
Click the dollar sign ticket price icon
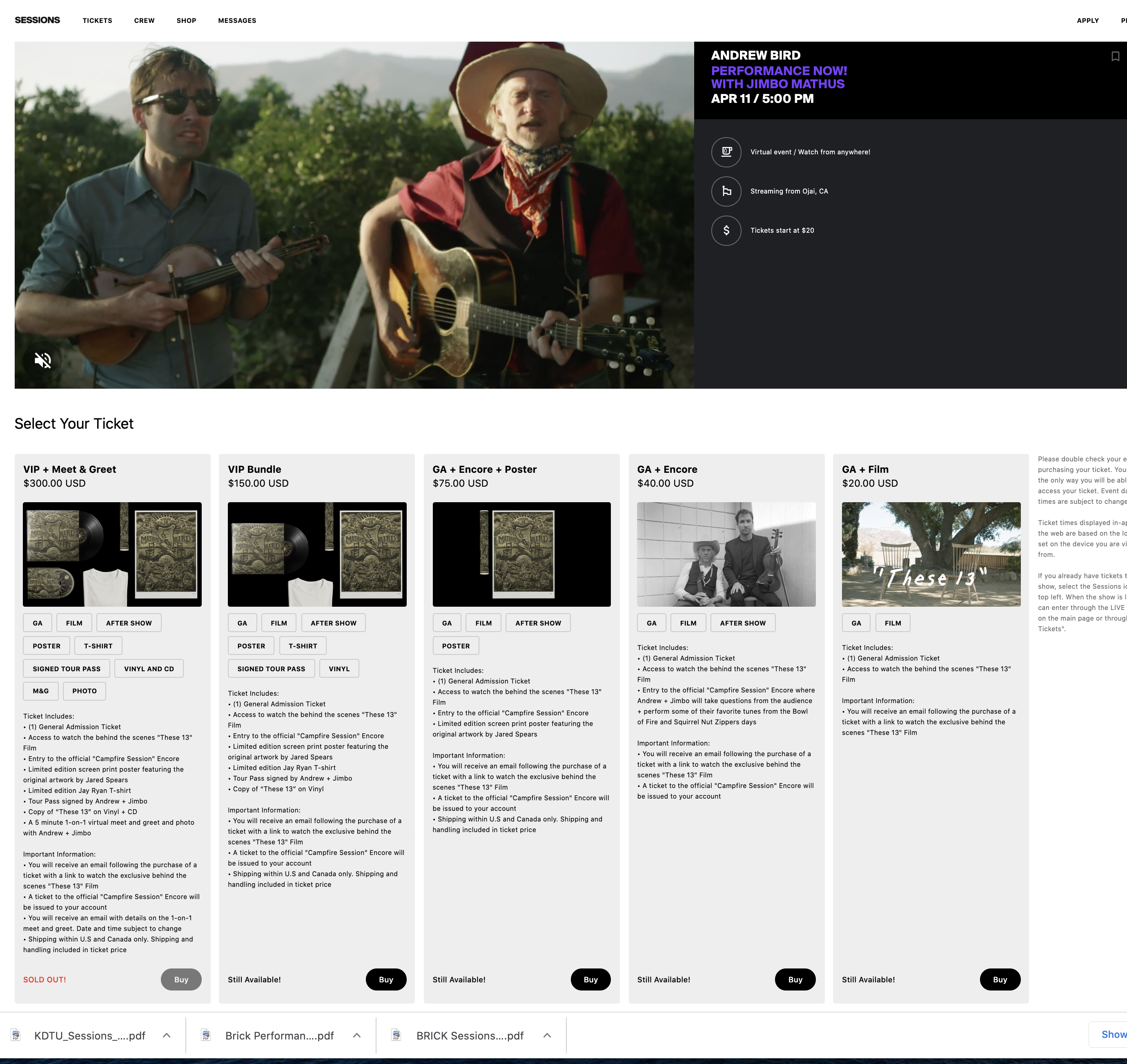click(x=726, y=230)
